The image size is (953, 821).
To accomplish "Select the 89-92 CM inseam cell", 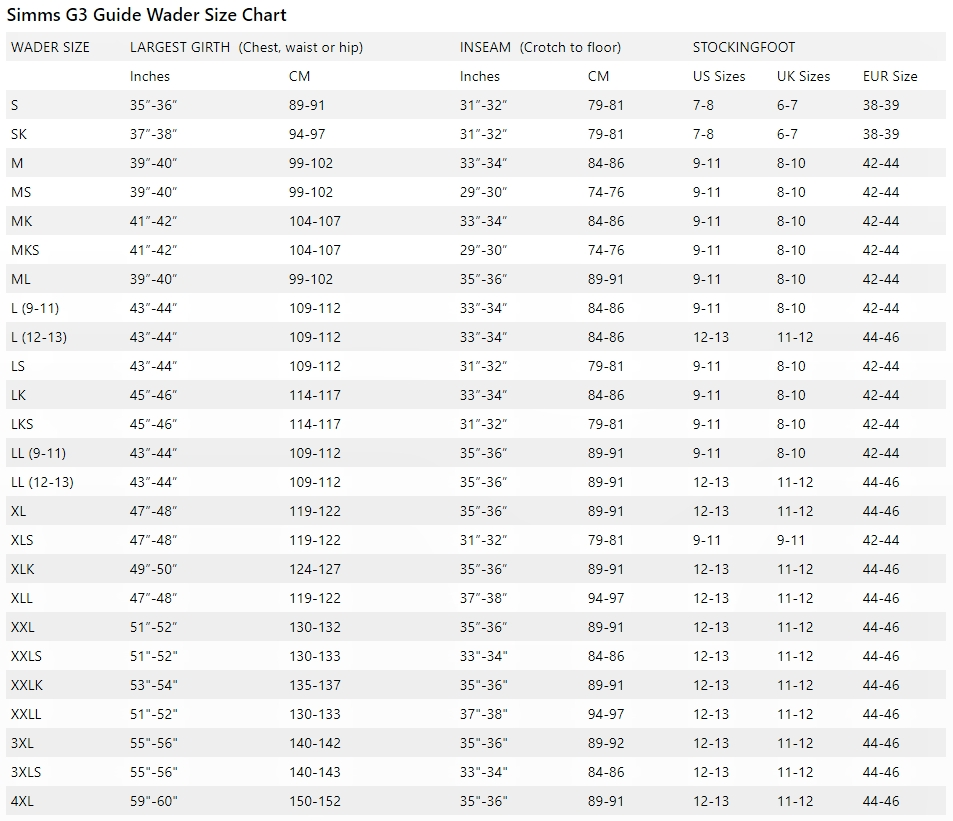I will [x=605, y=743].
